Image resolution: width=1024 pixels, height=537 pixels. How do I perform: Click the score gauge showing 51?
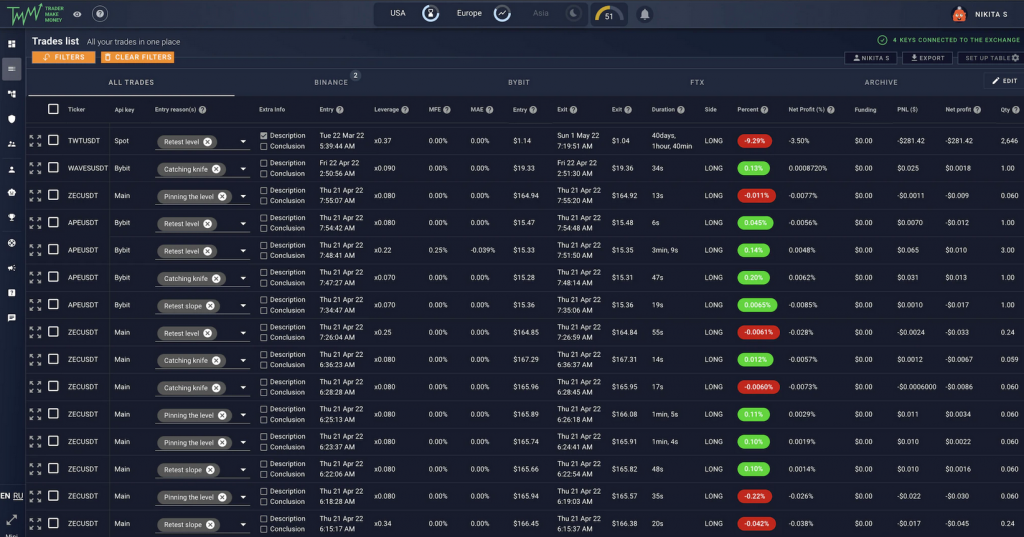point(608,15)
